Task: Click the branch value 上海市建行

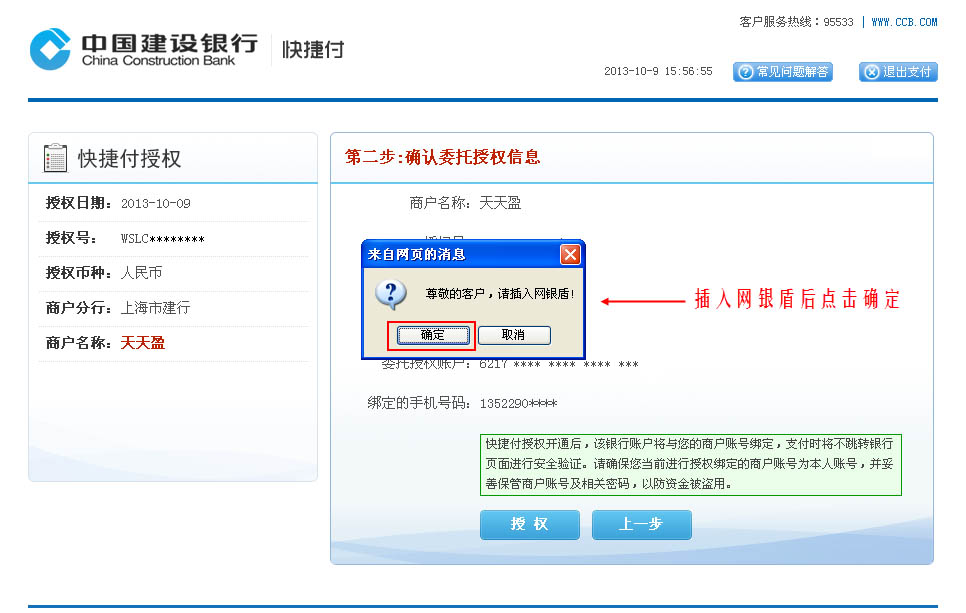Action: click(x=155, y=308)
